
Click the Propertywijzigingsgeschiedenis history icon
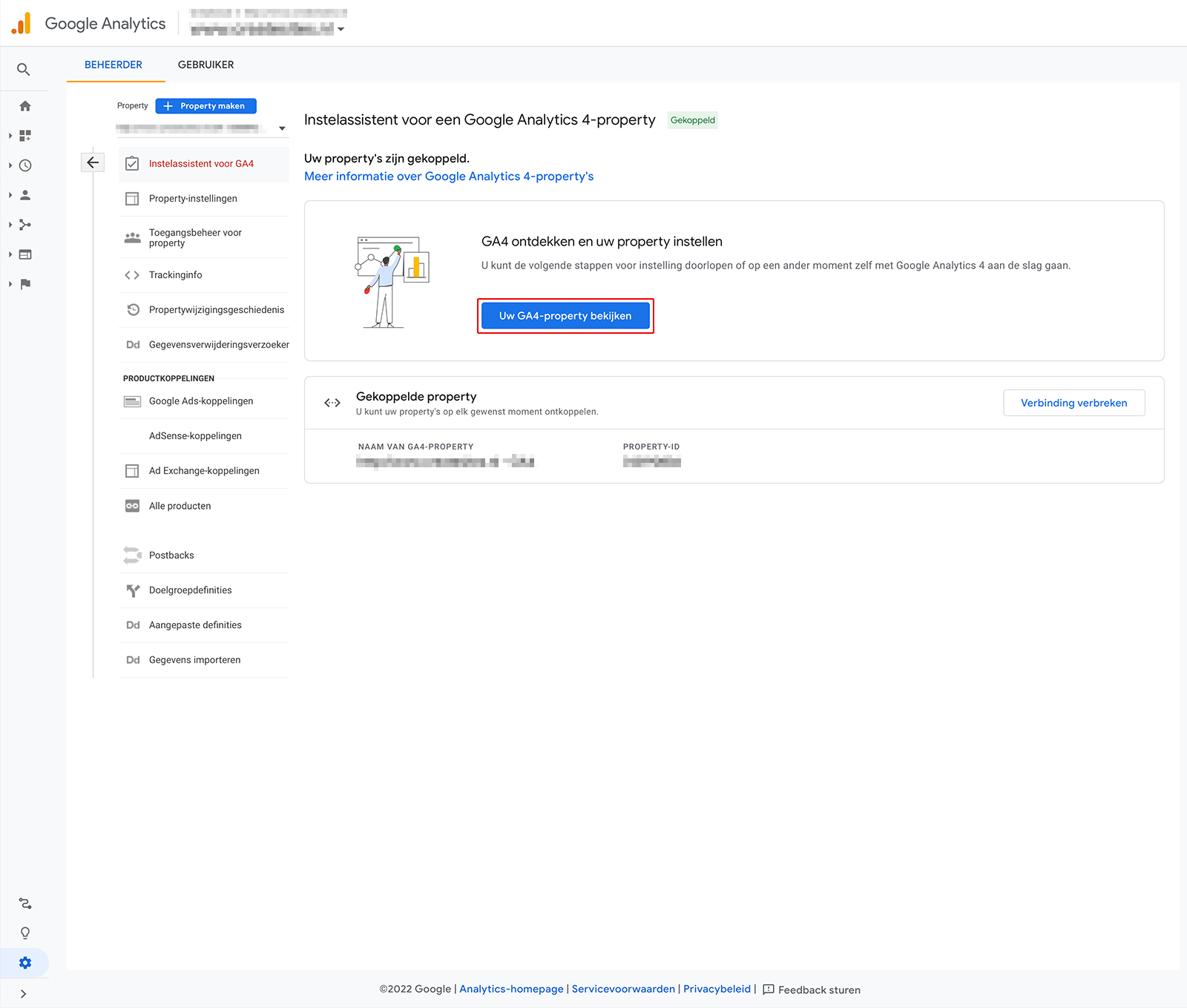133,310
